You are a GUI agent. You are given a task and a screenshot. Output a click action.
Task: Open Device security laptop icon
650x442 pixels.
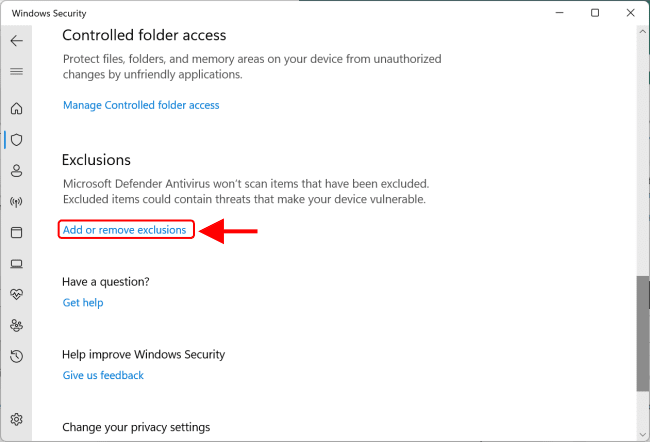coord(16,264)
